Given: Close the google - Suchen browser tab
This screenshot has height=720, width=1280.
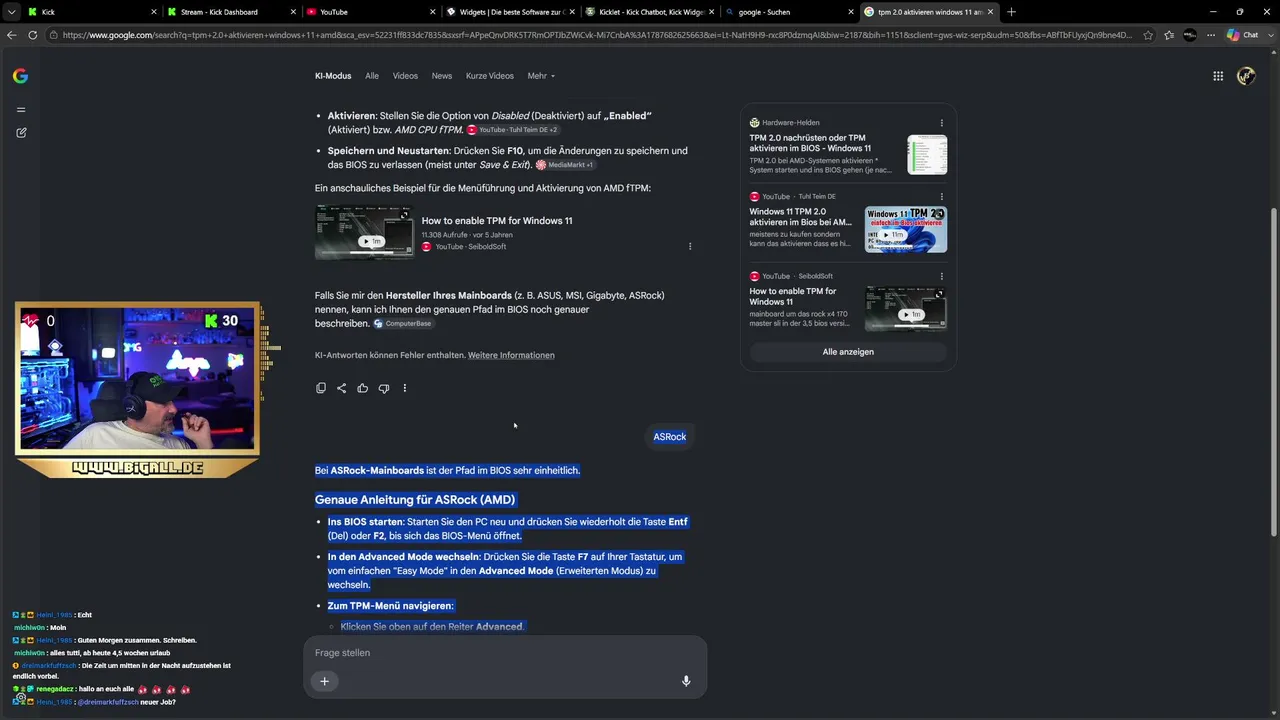Looking at the screenshot, I should (849, 12).
